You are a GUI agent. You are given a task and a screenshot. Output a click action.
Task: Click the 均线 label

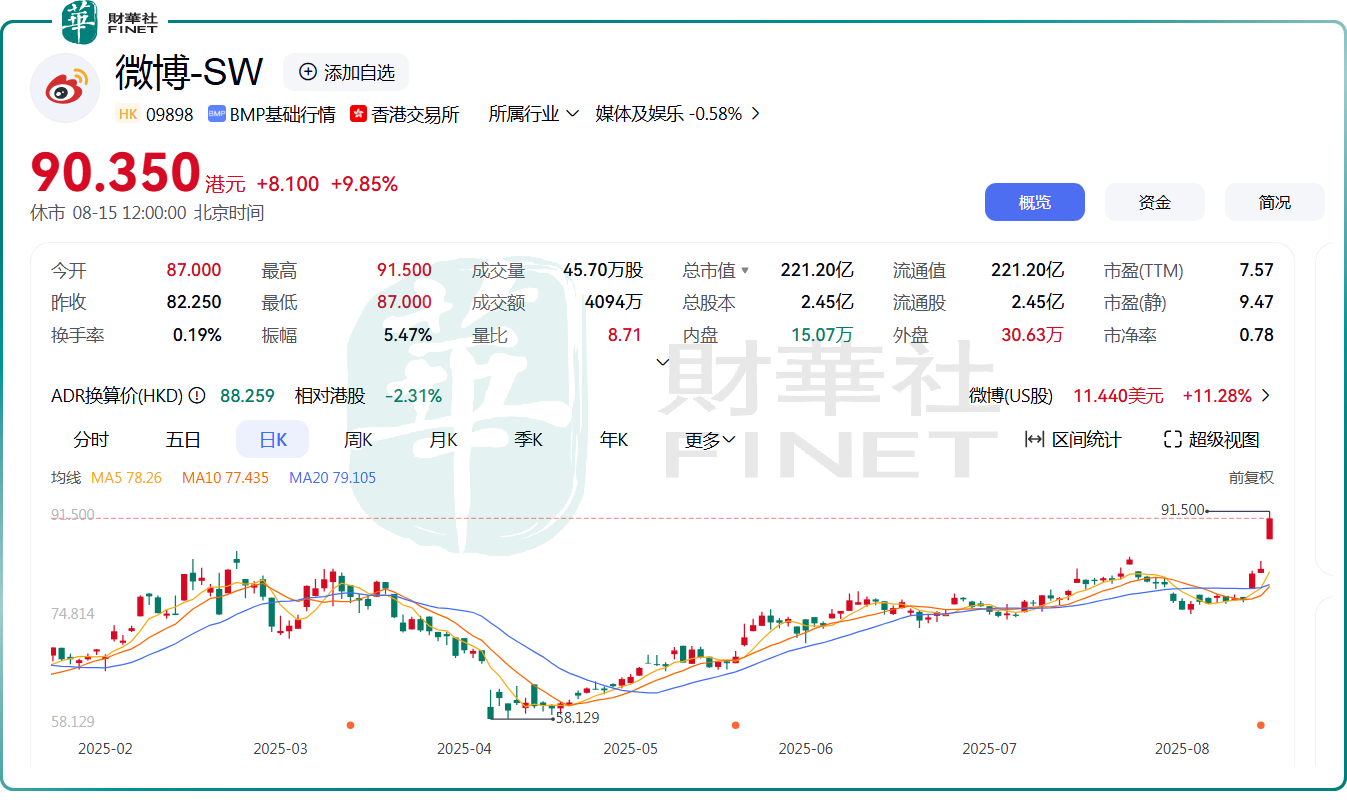tap(66, 478)
